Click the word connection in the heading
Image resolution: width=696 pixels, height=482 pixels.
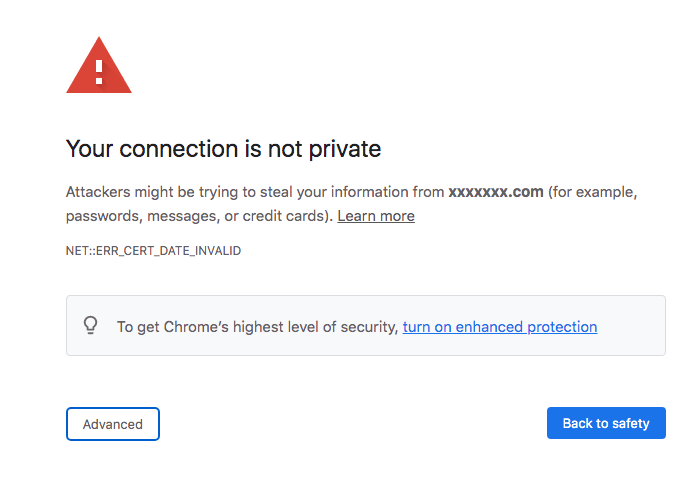[178, 149]
